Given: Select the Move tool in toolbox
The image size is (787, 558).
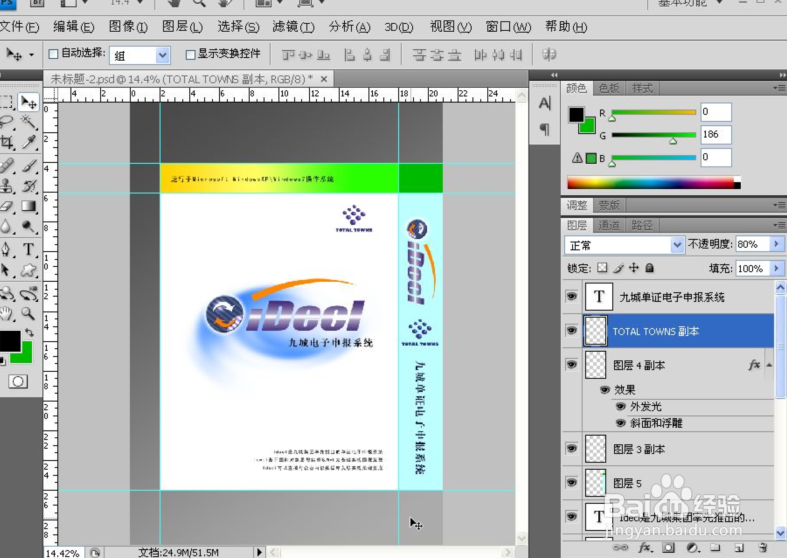Looking at the screenshot, I should pyautogui.click(x=28, y=102).
